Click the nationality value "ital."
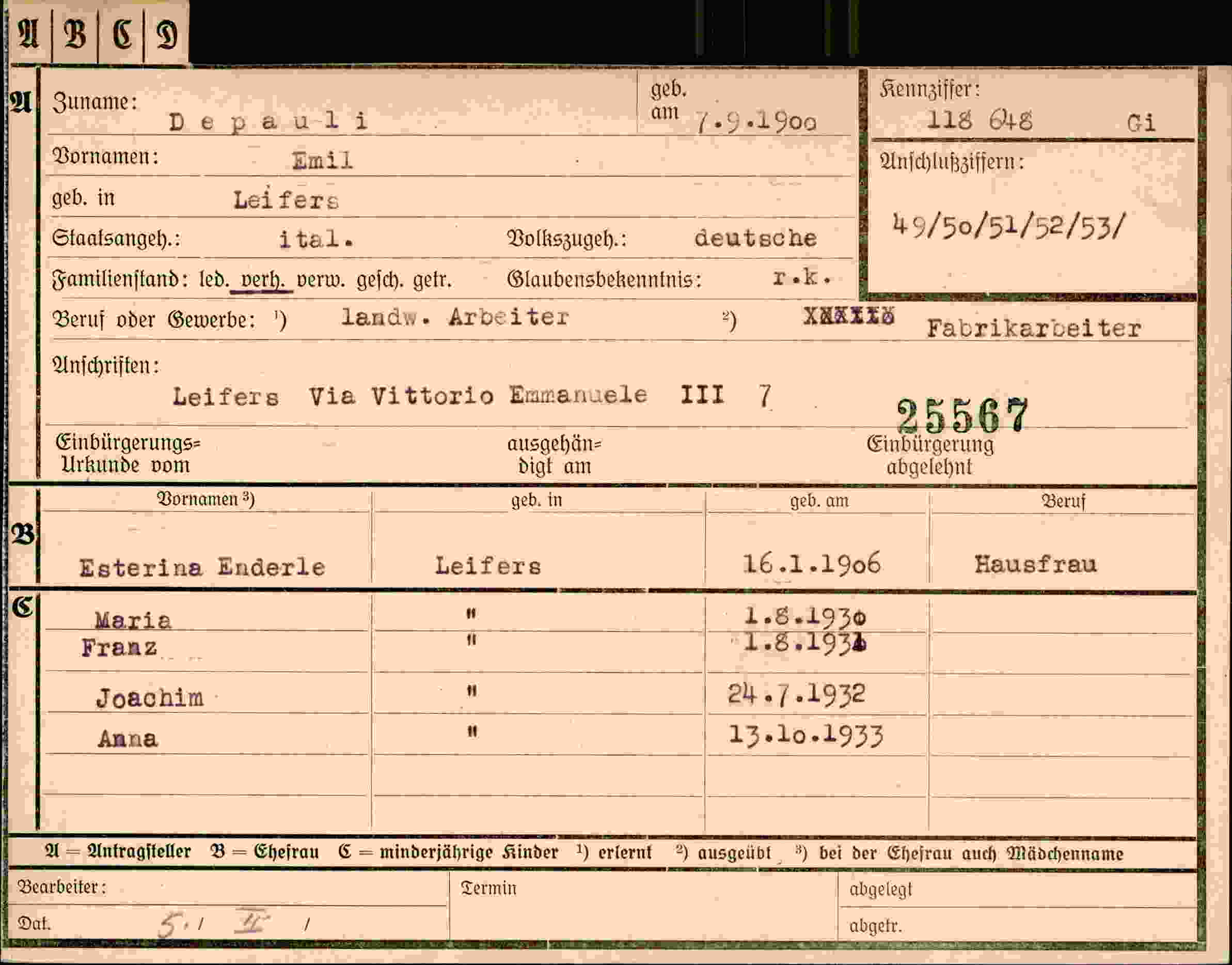 click(316, 240)
